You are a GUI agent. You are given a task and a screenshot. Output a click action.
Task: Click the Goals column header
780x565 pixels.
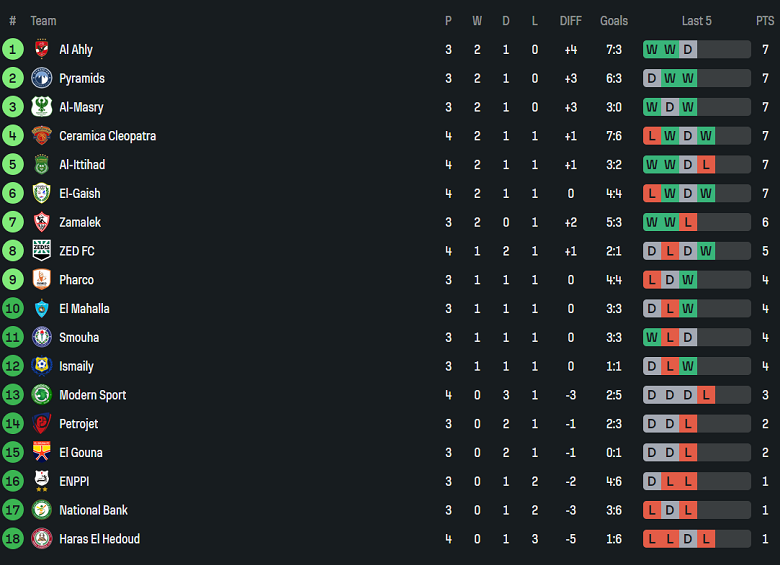pyautogui.click(x=614, y=21)
